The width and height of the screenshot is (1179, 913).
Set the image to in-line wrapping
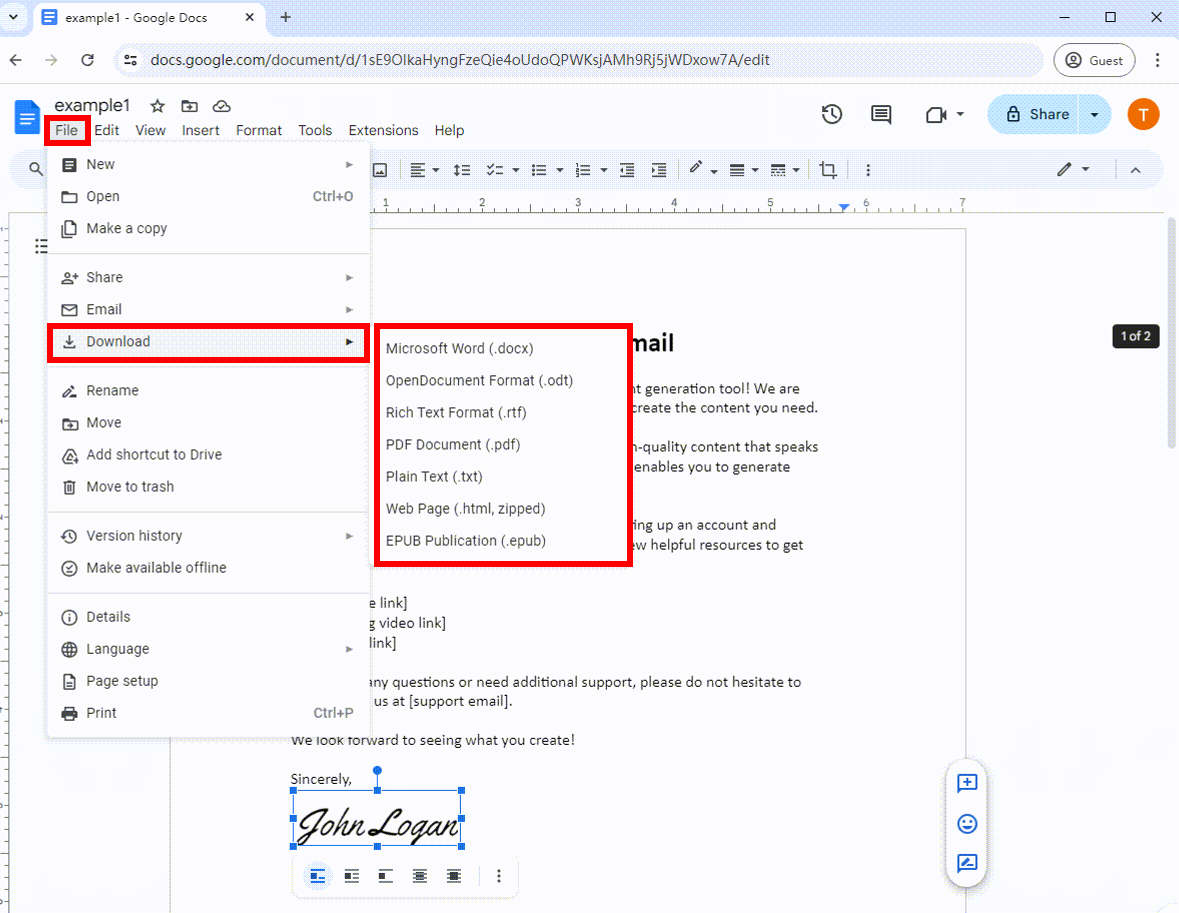coord(317,876)
